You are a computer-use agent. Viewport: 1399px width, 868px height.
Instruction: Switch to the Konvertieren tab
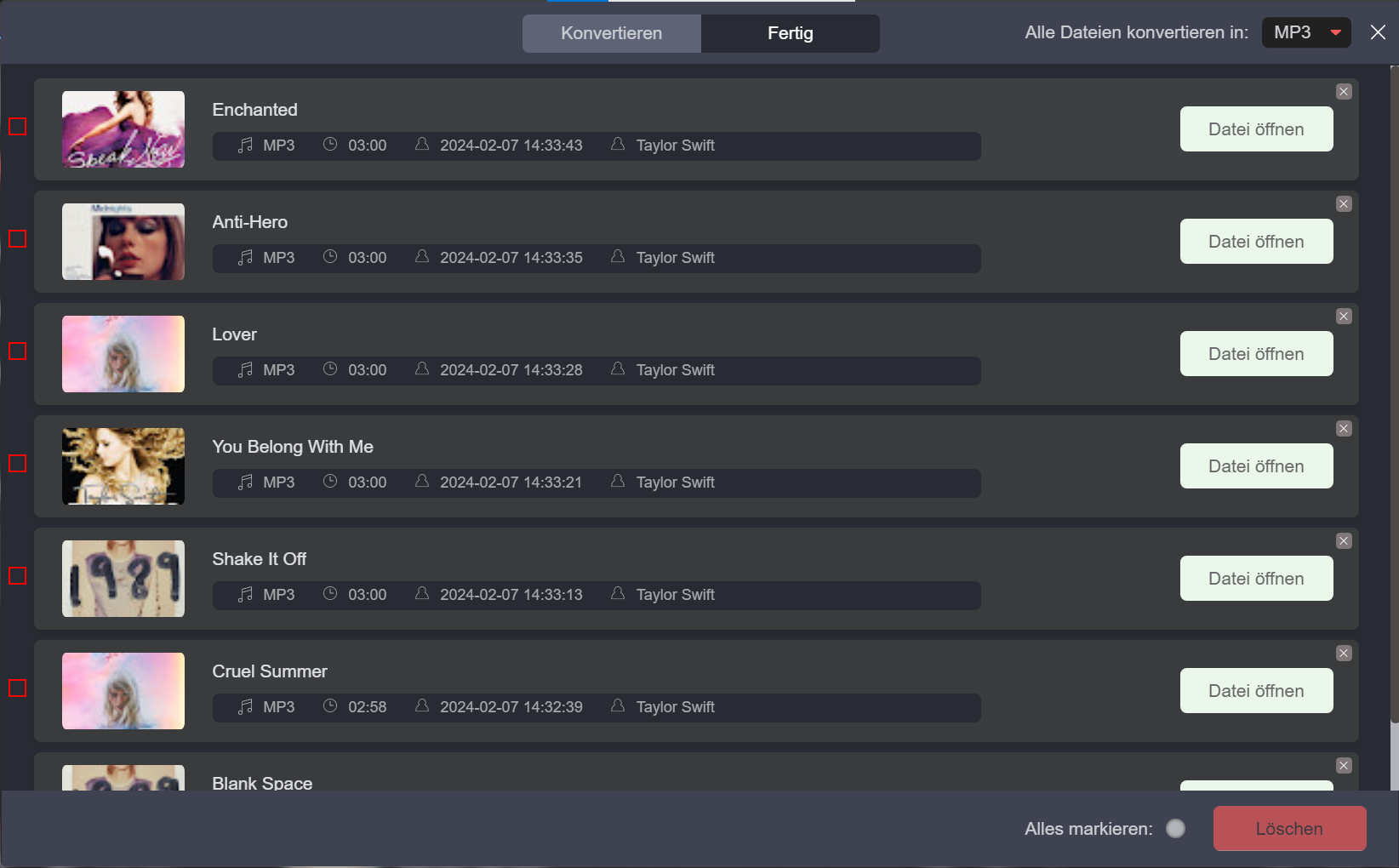(x=611, y=33)
